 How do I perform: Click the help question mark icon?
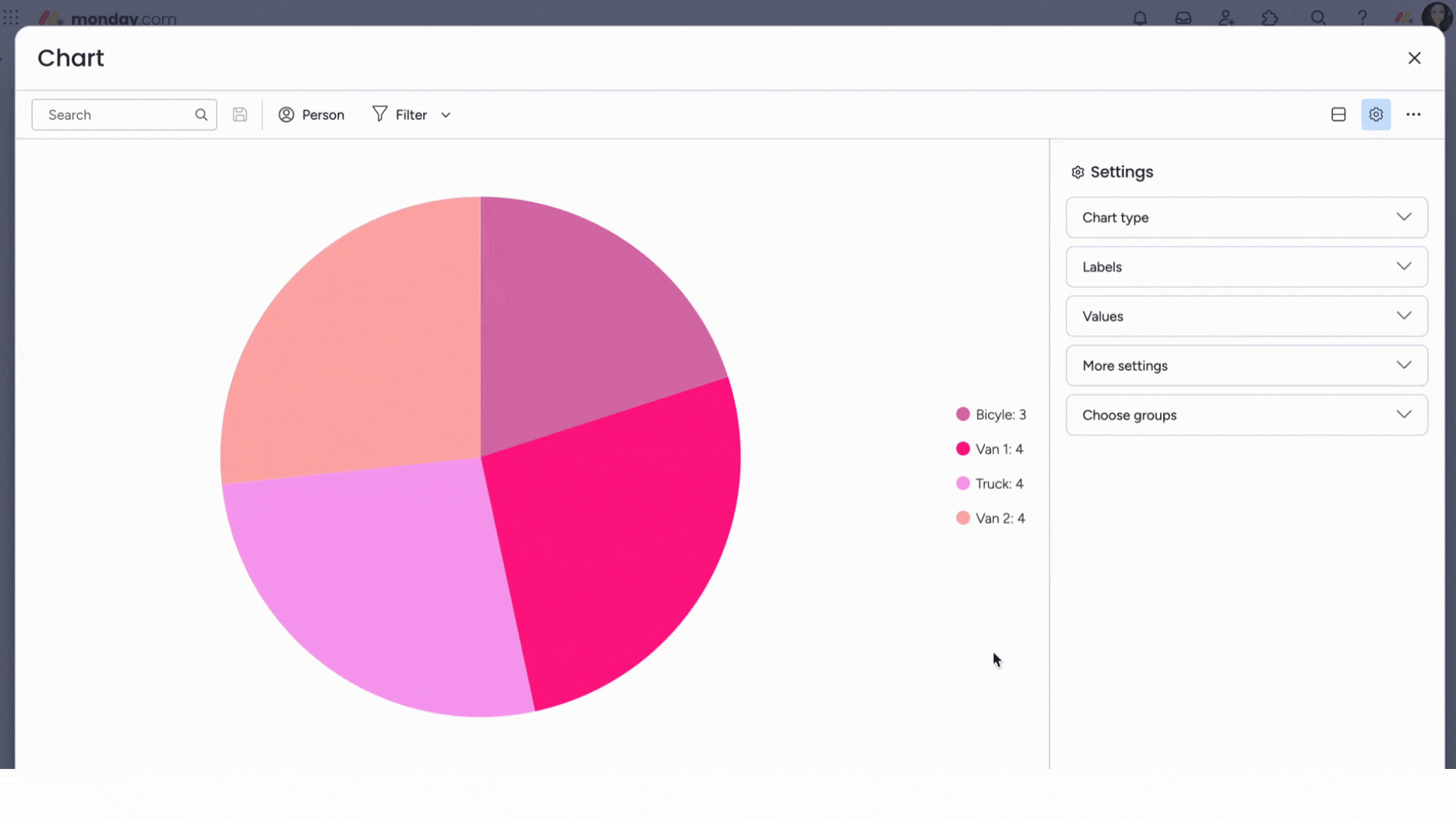coord(1362,17)
